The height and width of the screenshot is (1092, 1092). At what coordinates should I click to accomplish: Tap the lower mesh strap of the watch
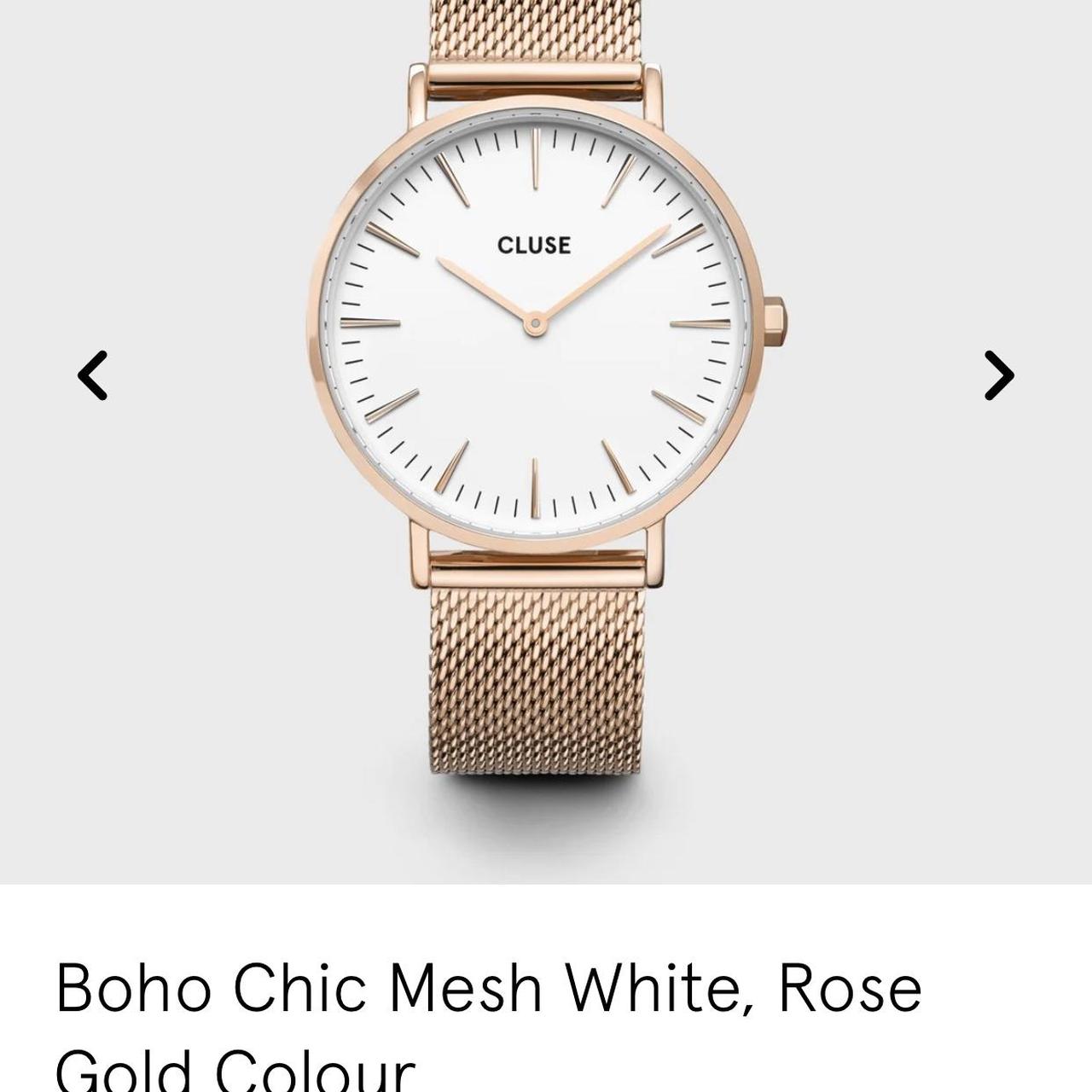[x=536, y=674]
